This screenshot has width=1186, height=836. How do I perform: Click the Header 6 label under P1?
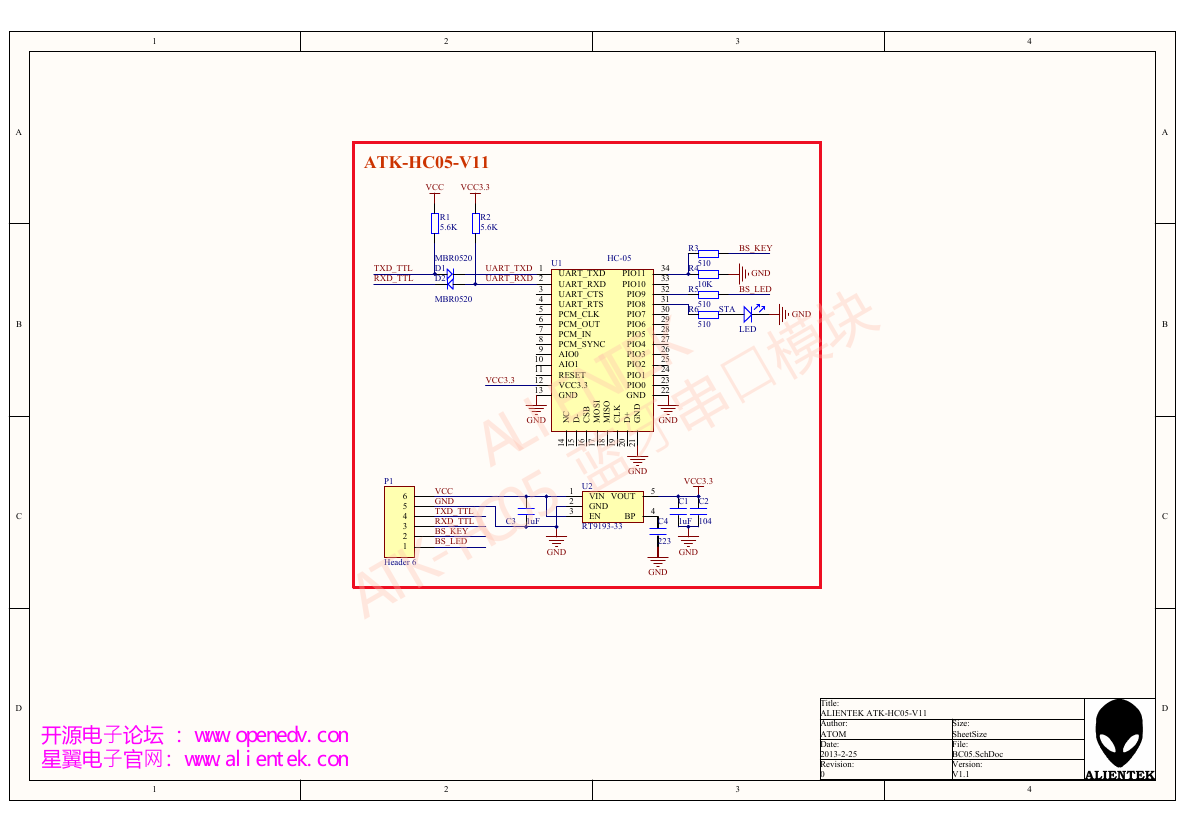click(400, 562)
